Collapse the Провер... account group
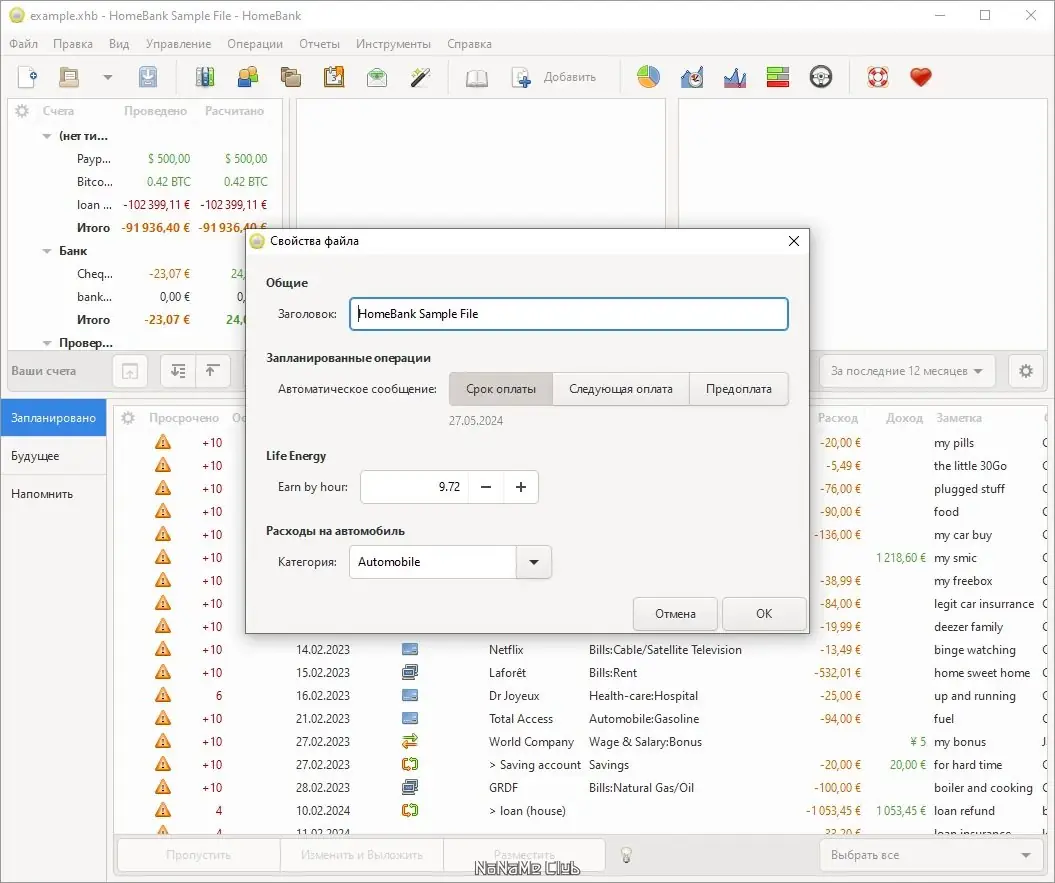This screenshot has height=883, width=1055. (x=46, y=343)
